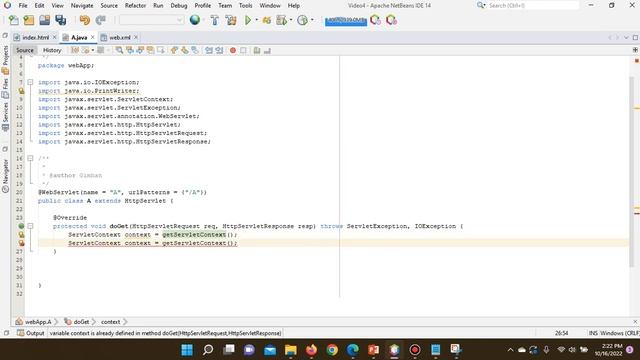
Task: Close the A.java tab
Action: (x=93, y=37)
